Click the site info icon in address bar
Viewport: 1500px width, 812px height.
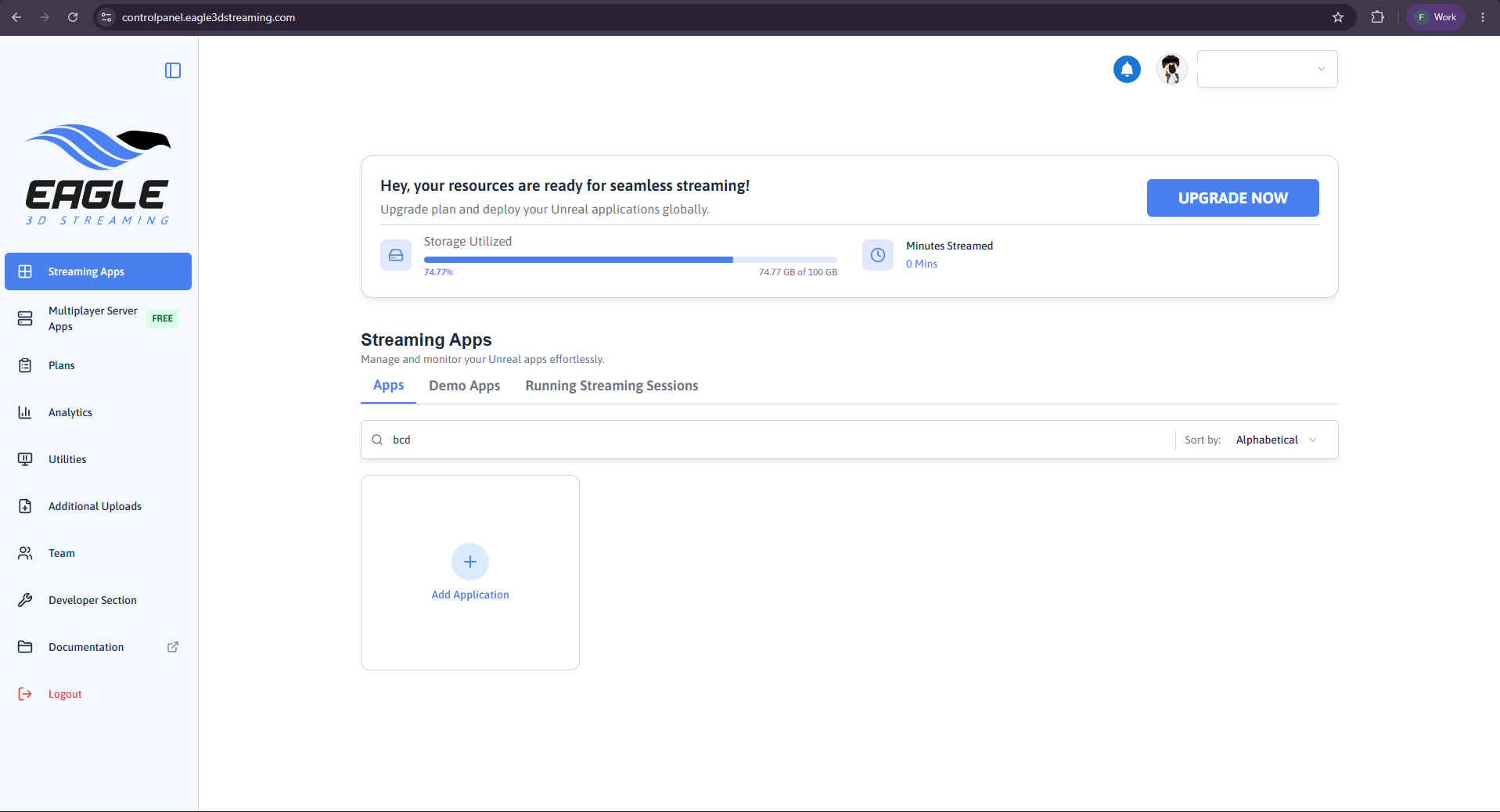(107, 17)
